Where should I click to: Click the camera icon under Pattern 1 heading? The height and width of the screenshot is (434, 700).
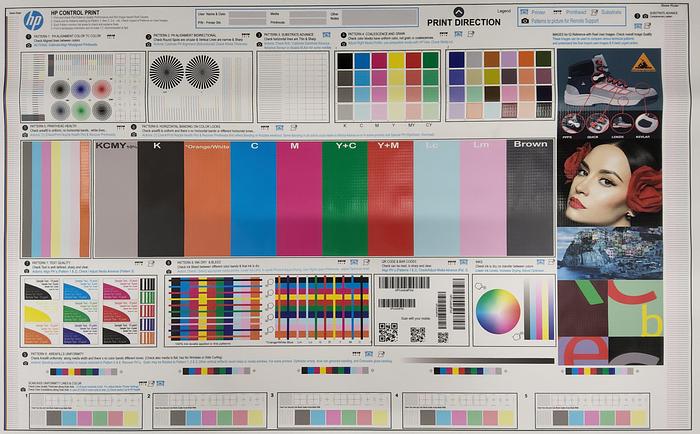29,45
